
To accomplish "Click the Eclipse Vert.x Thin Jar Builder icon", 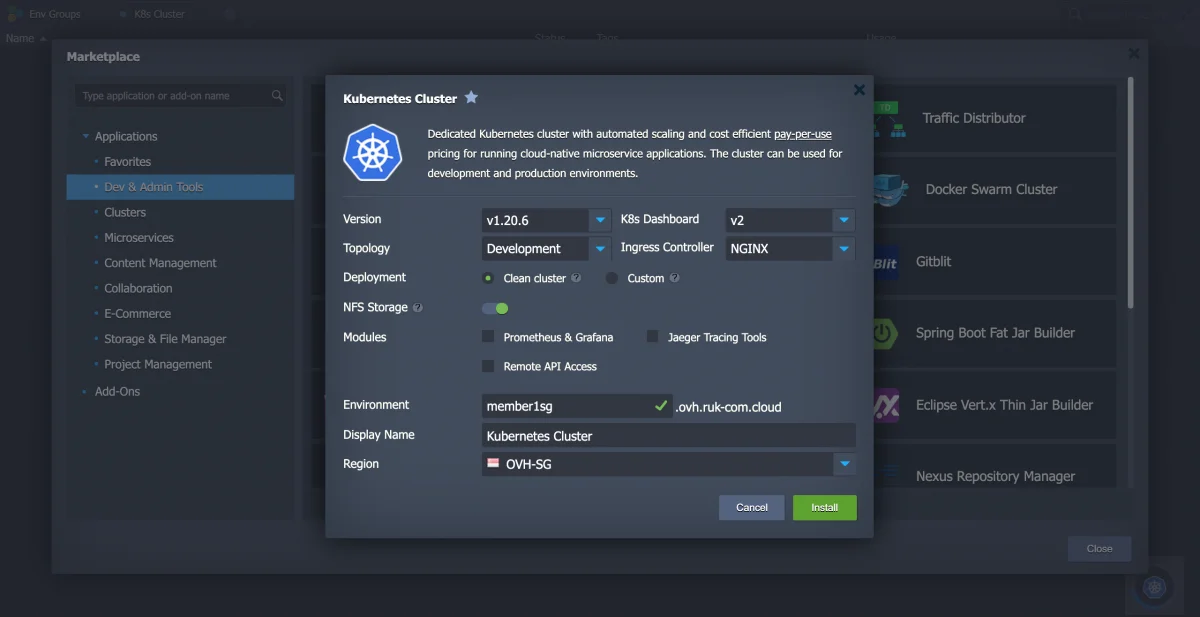I will (886, 405).
